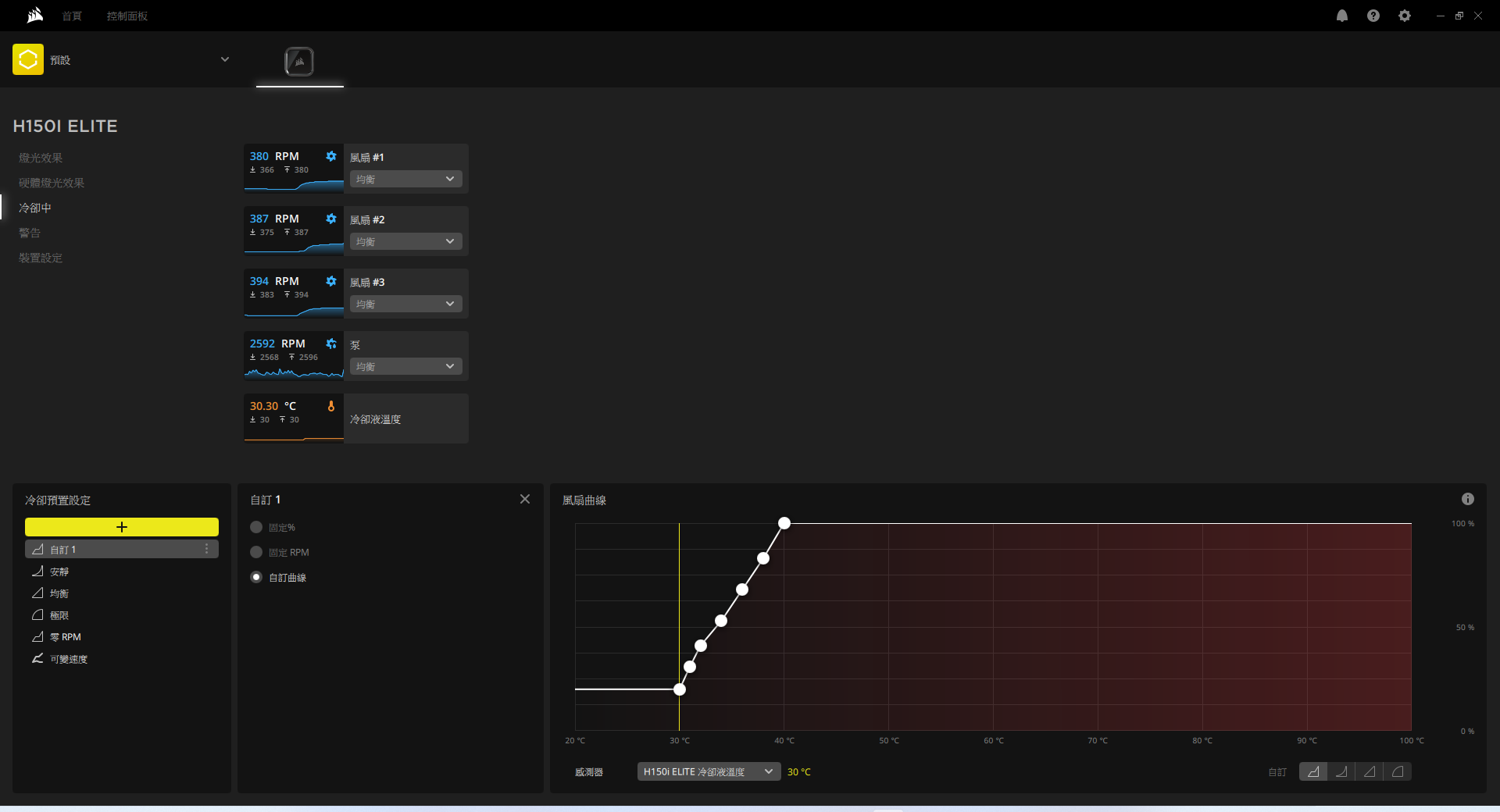Viewport: 1500px width, 812px height.
Task: Open 警告 section
Action: (x=30, y=233)
